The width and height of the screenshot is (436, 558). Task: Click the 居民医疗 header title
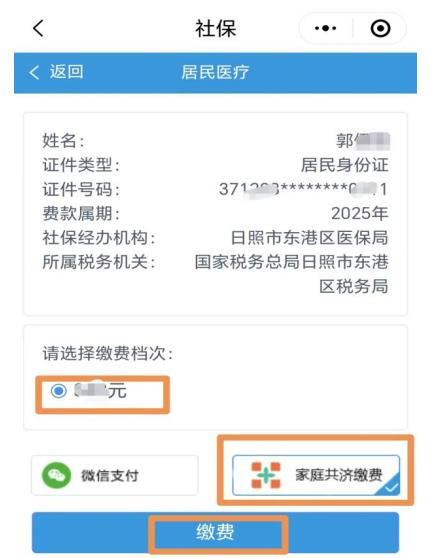pos(215,72)
